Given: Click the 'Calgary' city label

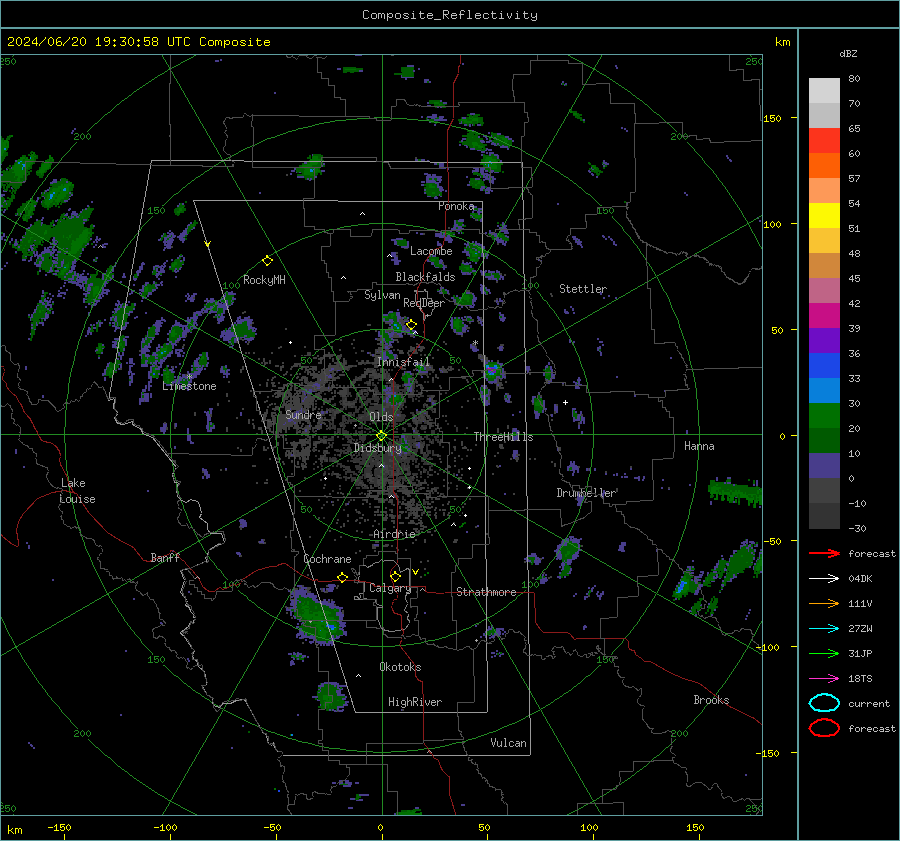Looking at the screenshot, I should tap(390, 588).
